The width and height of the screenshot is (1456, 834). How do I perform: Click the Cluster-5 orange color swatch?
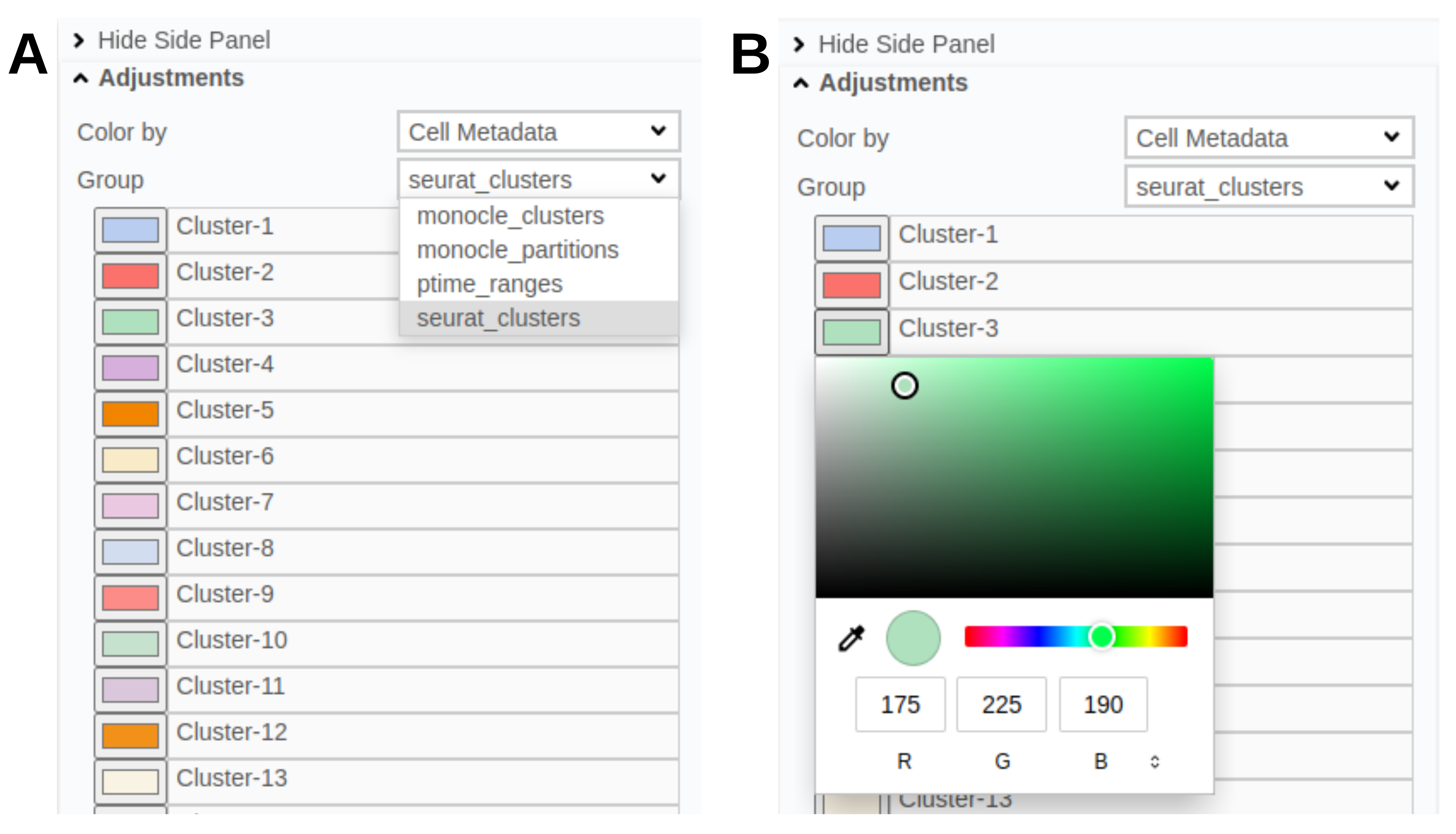(x=130, y=413)
